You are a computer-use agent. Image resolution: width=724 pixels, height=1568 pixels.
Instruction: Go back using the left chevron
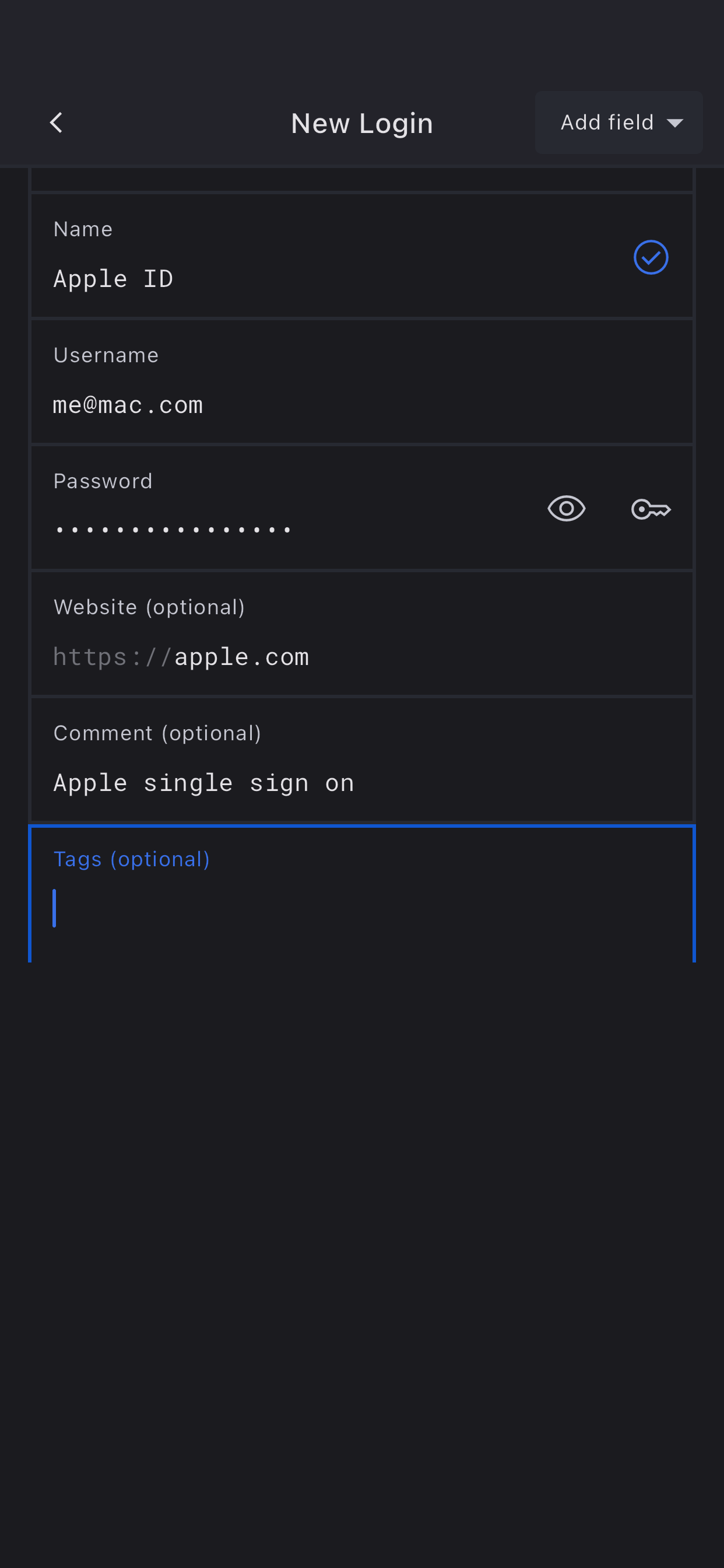coord(56,123)
